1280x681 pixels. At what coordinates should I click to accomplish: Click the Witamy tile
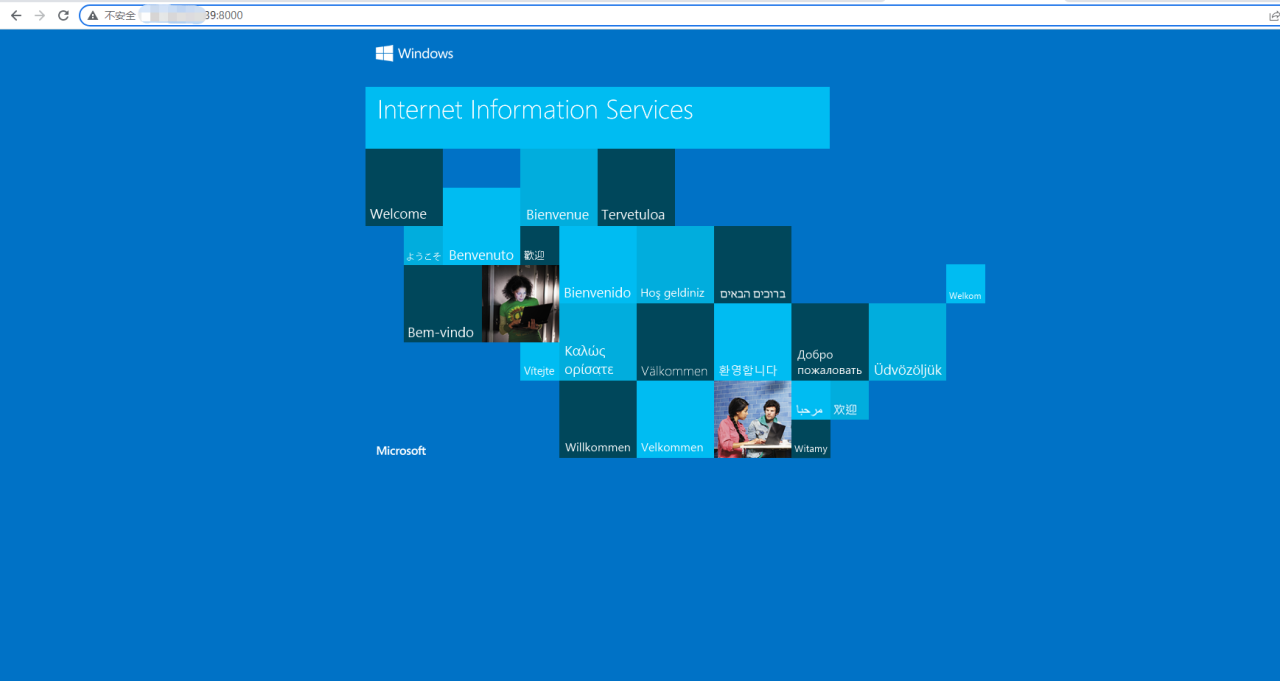(x=811, y=439)
